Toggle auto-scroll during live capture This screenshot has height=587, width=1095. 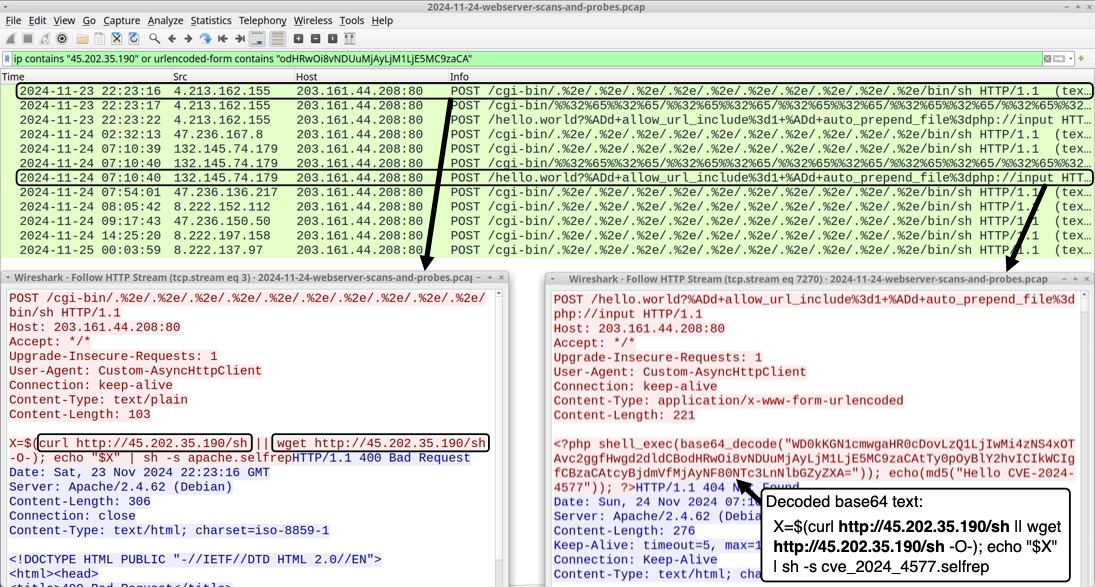coord(257,39)
